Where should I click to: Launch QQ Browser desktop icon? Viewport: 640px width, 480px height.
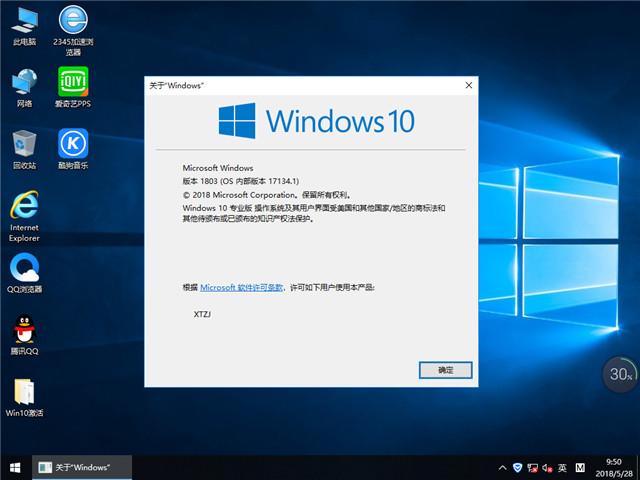pyautogui.click(x=24, y=273)
